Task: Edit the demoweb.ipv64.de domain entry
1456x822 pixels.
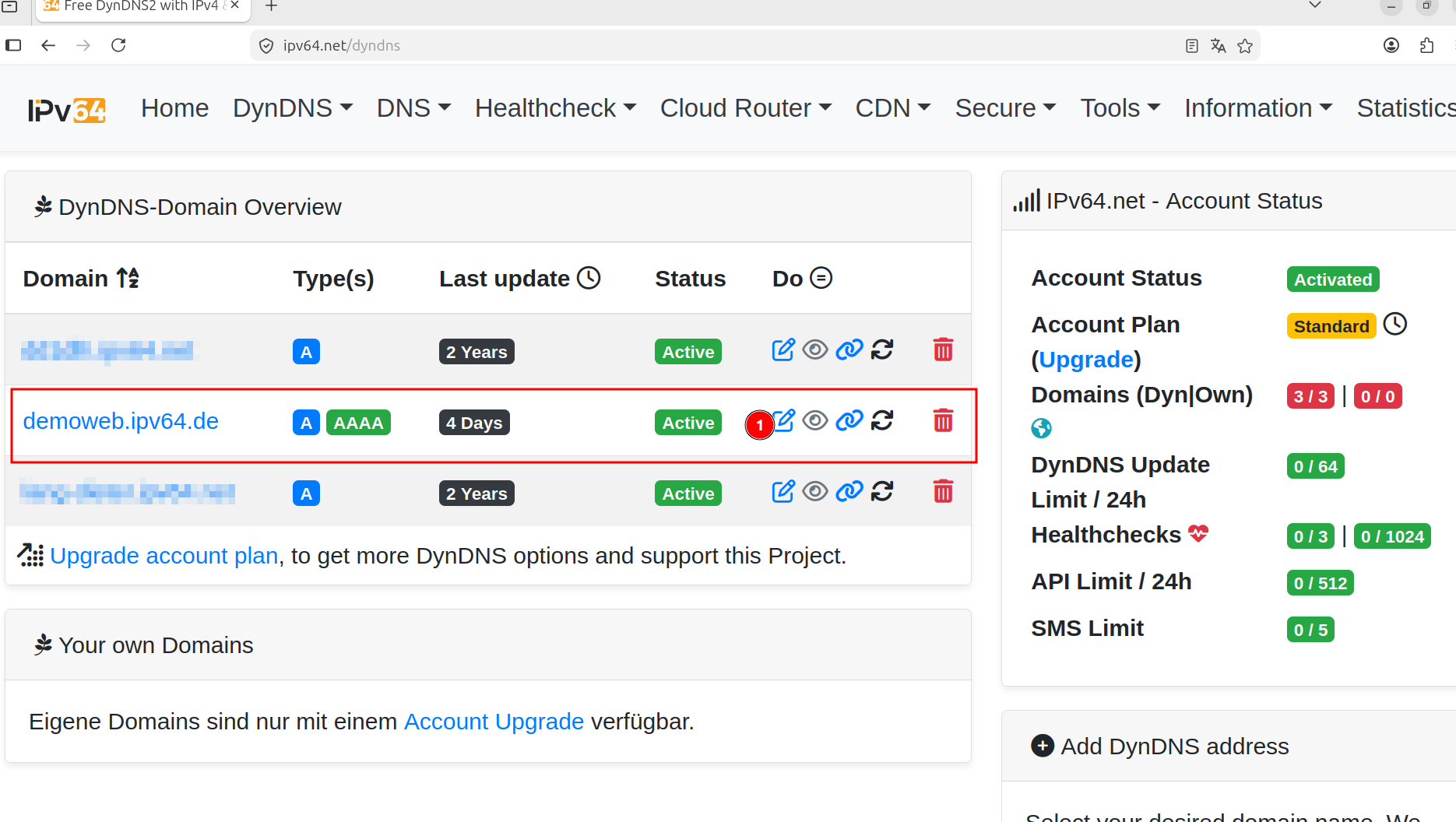Action: (784, 420)
